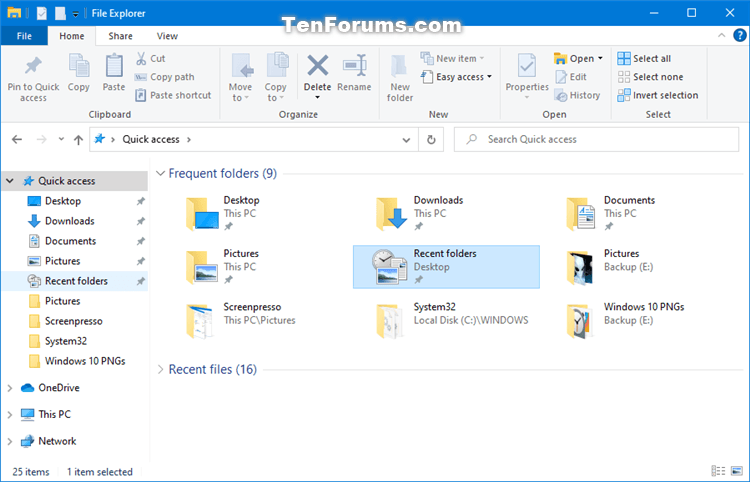Switch to large icons view in status bar
Viewport: 750px width, 482px height.
[x=737, y=471]
